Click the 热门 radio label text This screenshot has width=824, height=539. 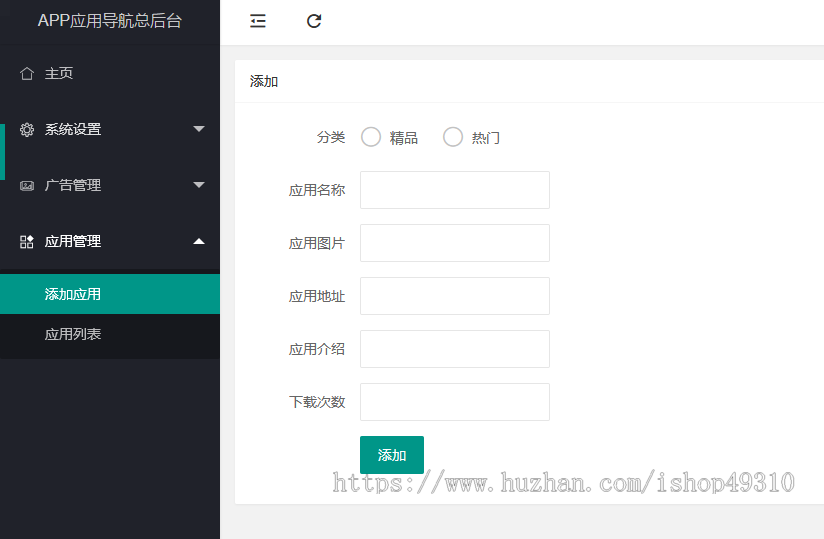(x=486, y=138)
